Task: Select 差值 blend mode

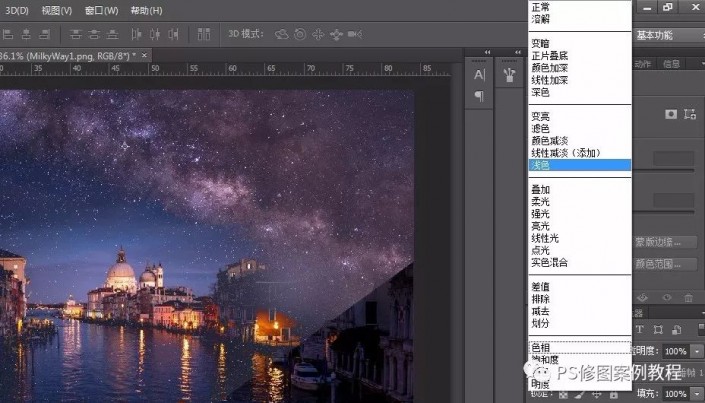Action: 580,287
